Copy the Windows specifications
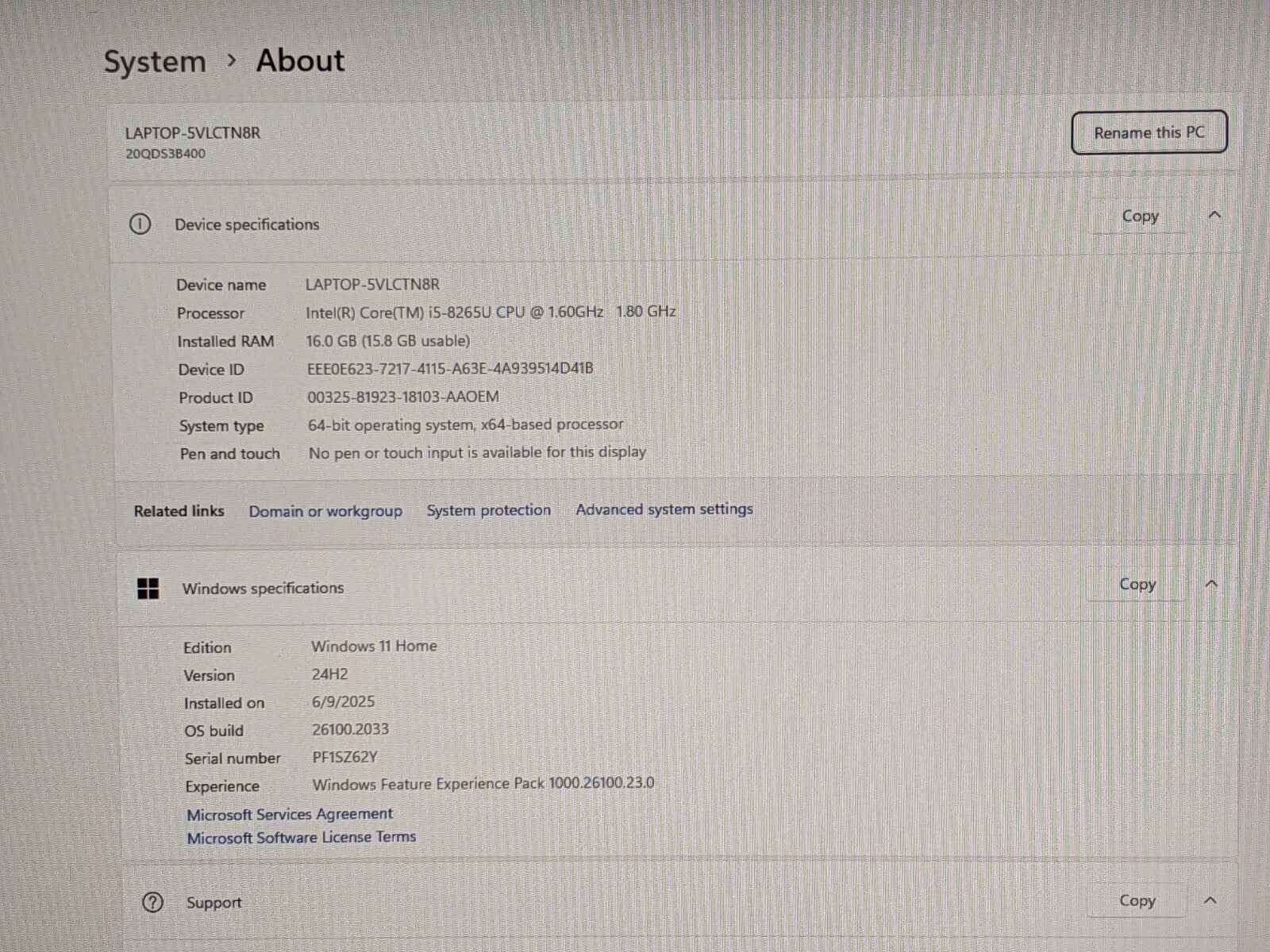Viewport: 1270px width, 952px height. (x=1137, y=585)
